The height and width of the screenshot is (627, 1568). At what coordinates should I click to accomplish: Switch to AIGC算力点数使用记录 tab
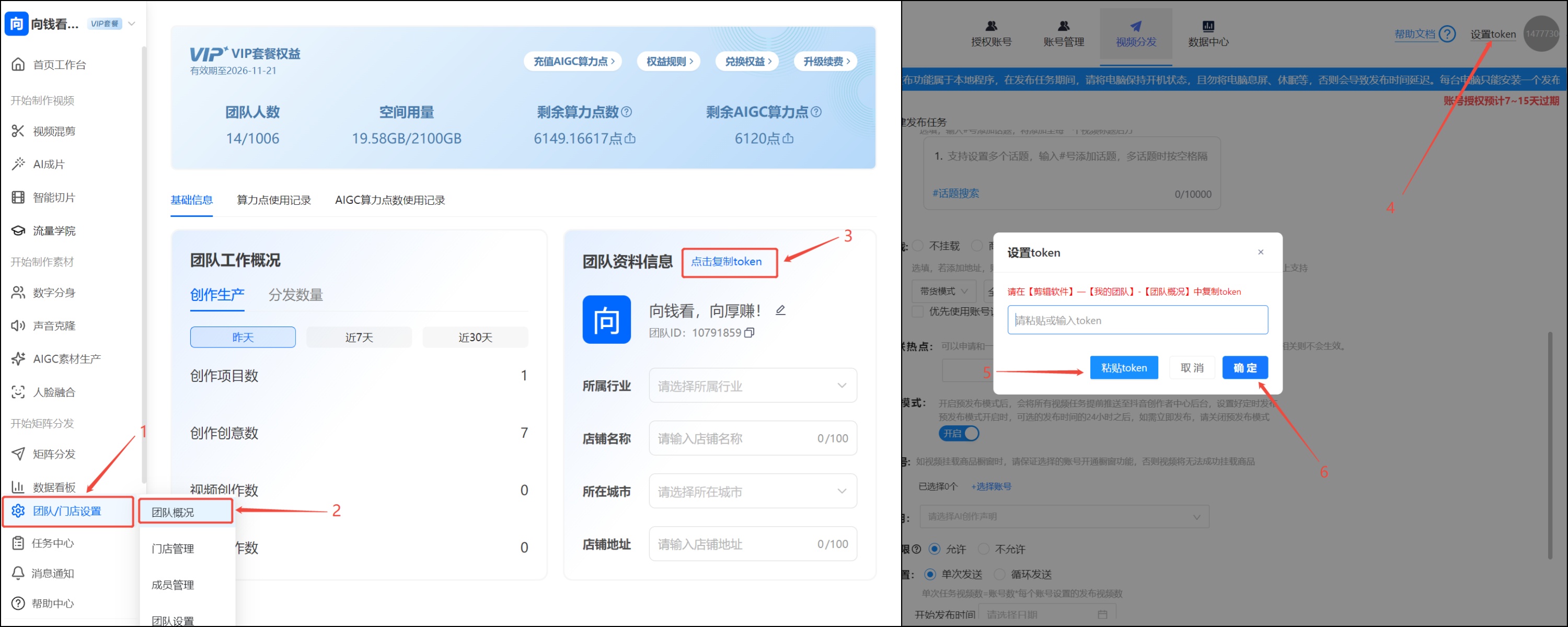(390, 200)
